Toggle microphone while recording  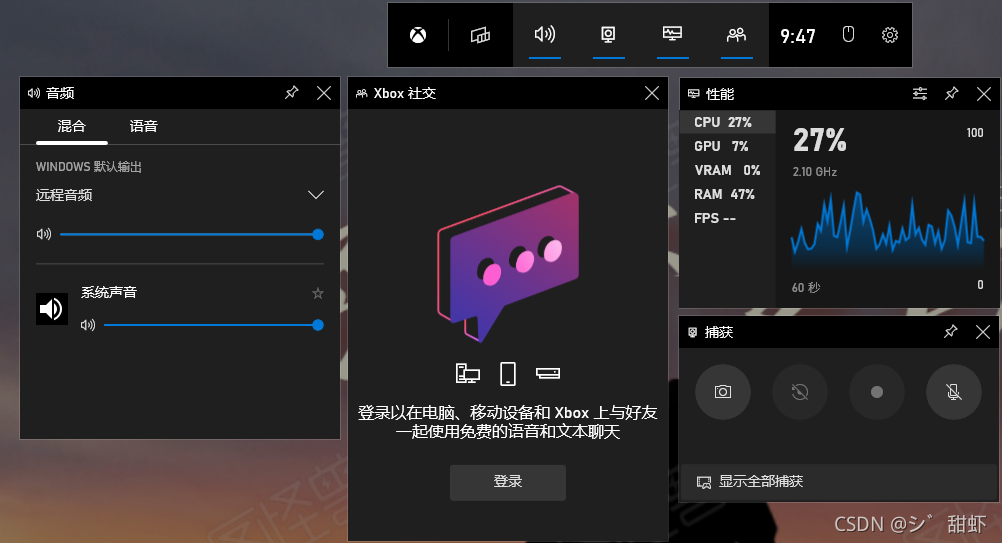point(953,392)
